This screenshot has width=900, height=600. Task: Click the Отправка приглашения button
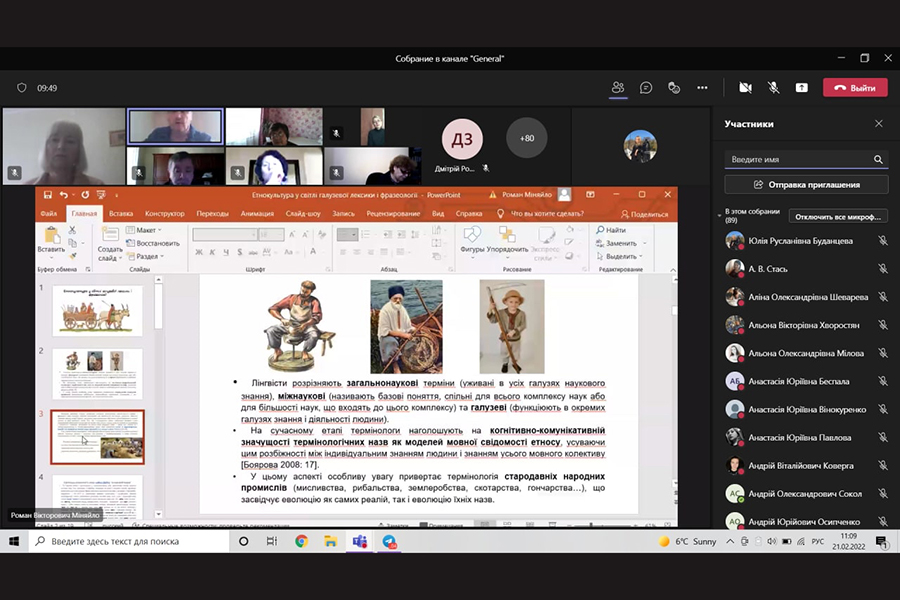coord(806,185)
